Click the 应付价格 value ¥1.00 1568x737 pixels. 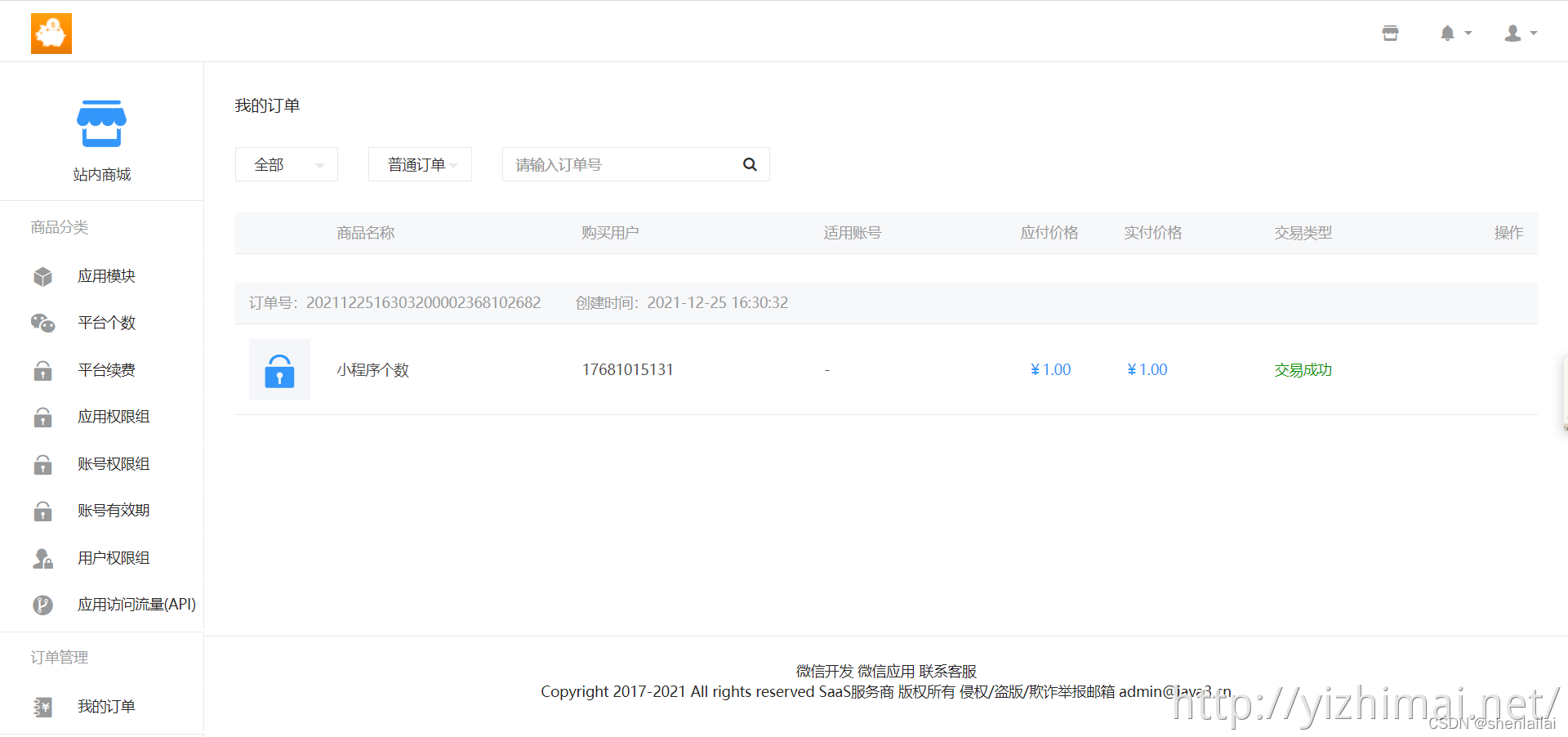[x=1050, y=369]
